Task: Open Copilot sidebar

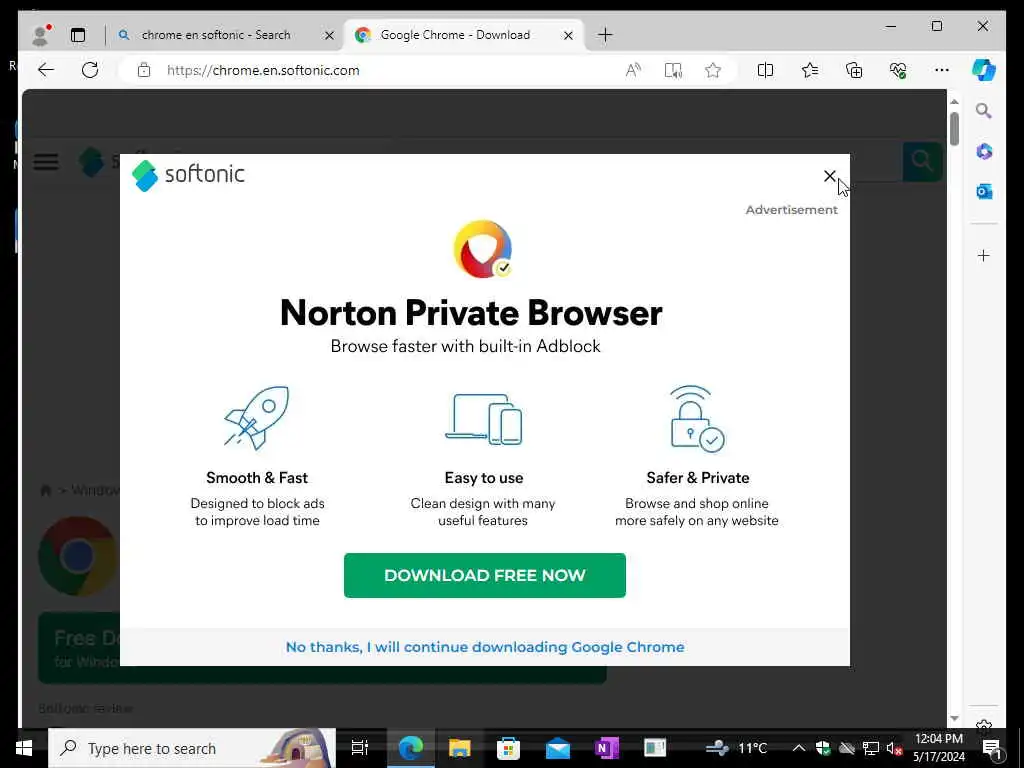Action: 984,70
